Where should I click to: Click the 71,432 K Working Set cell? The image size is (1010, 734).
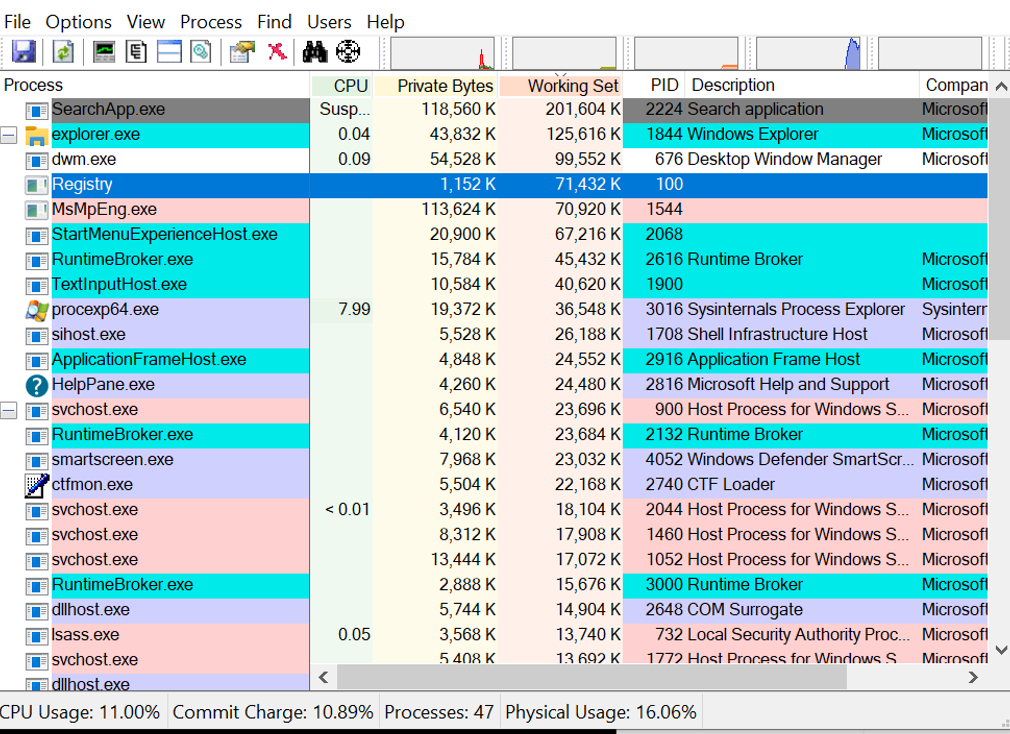tap(588, 185)
